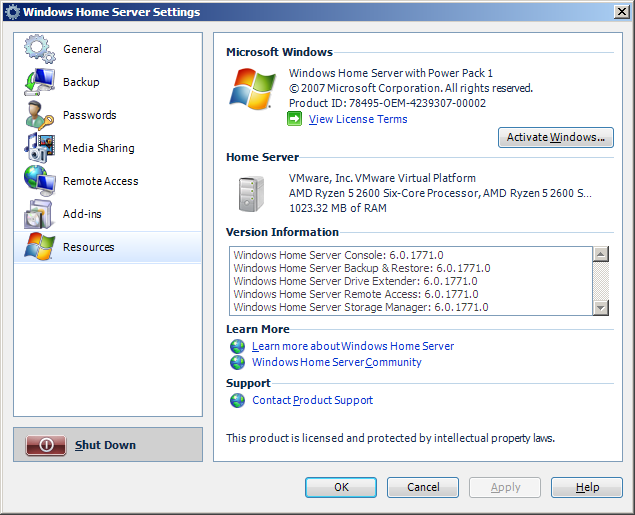Switch to the Backup settings page
Viewport: 635px width, 515px height.
click(x=81, y=82)
